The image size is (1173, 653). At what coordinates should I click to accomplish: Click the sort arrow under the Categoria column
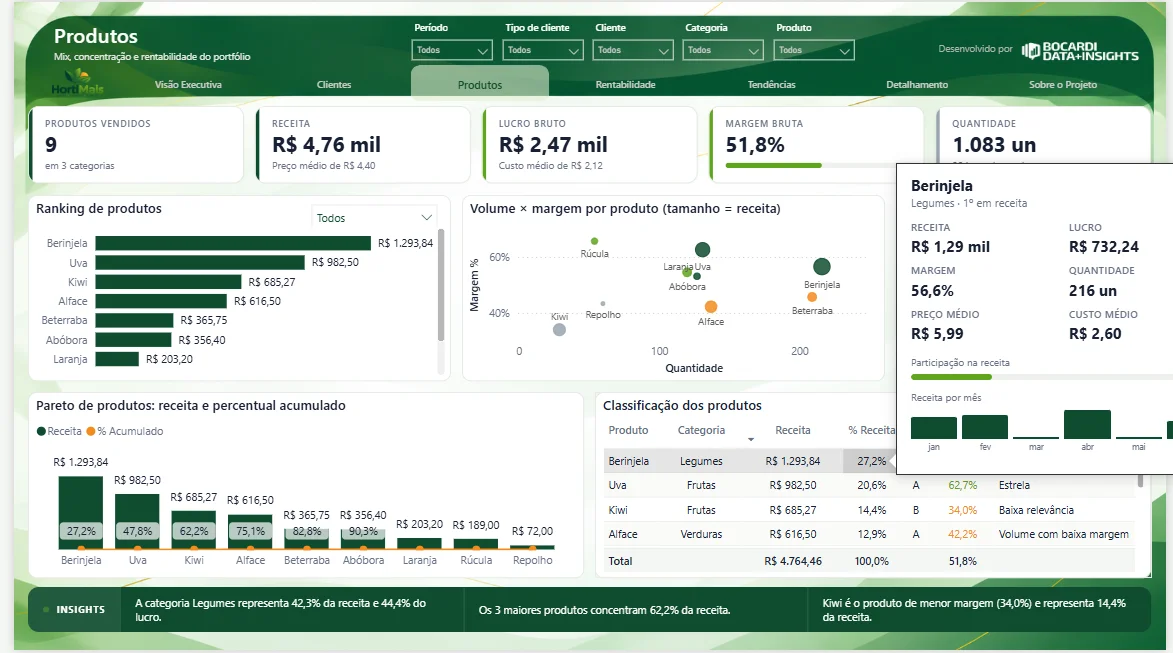tap(750, 439)
